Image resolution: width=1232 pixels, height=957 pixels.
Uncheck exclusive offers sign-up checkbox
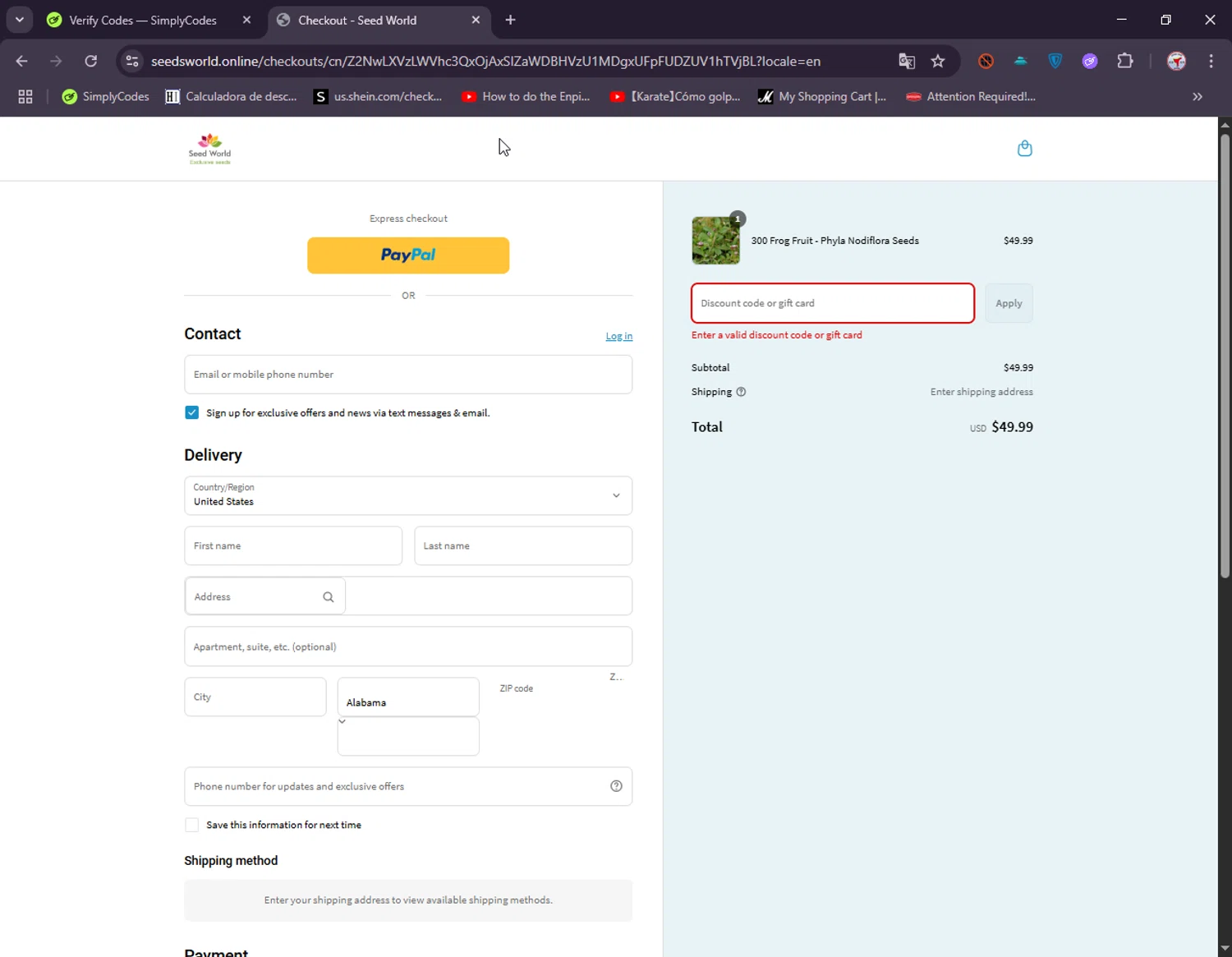(191, 412)
